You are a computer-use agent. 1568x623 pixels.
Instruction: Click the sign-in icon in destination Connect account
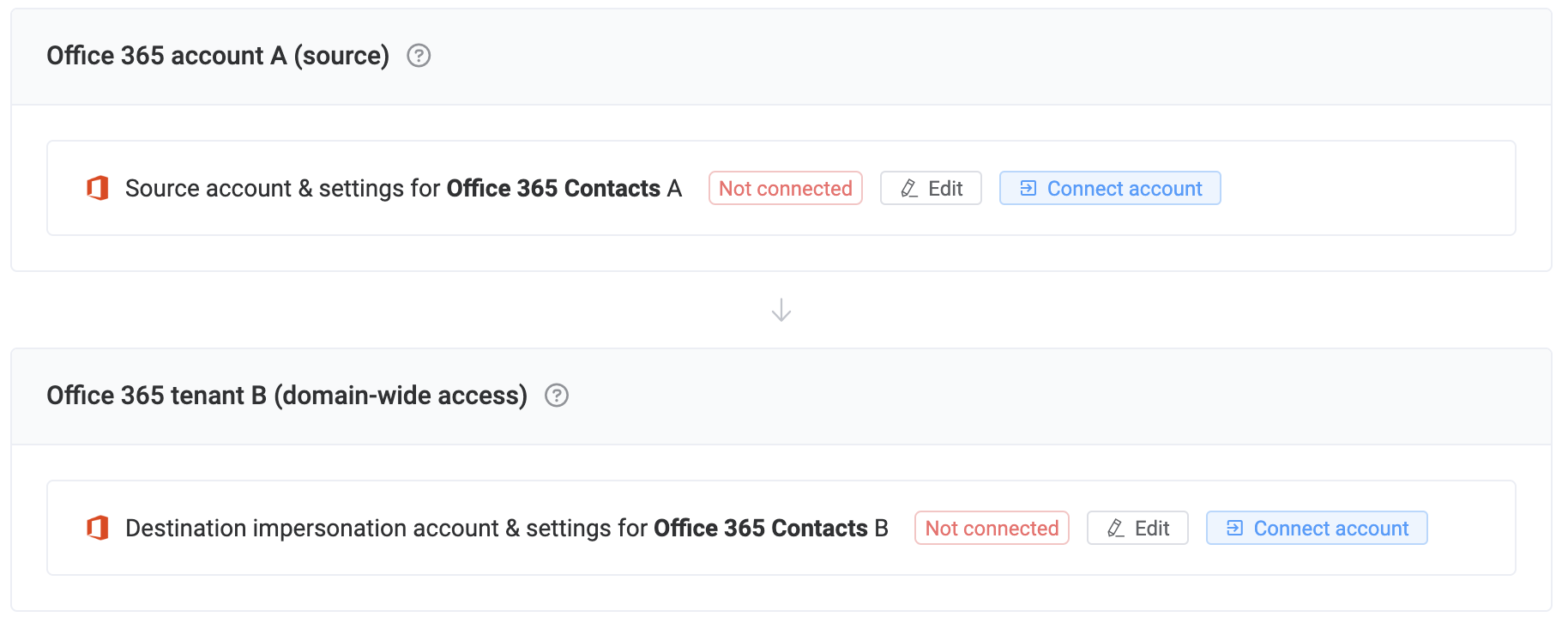1233,528
